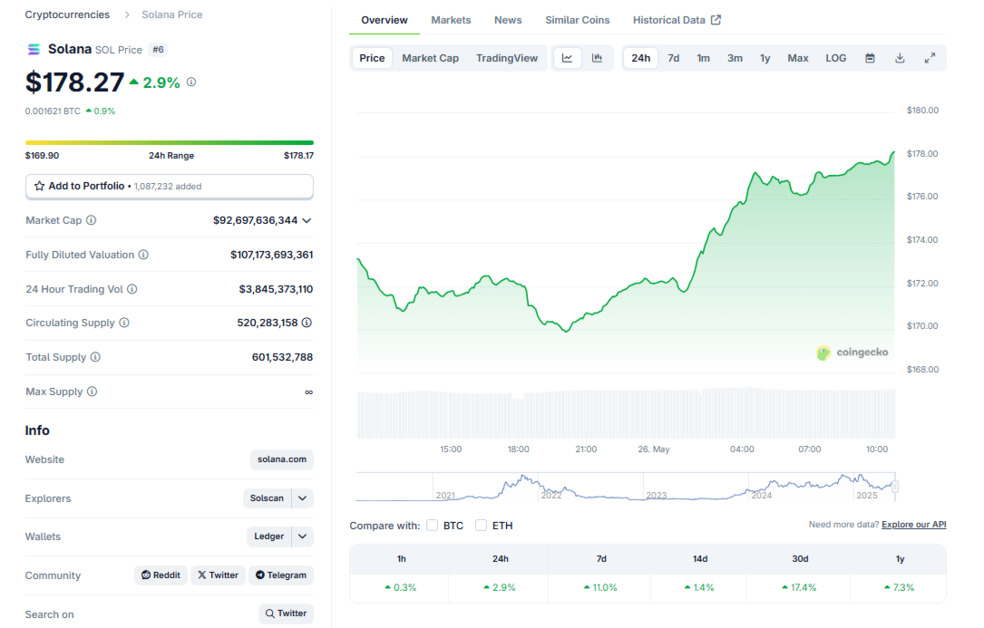Select 1m time range
The width and height of the screenshot is (984, 628).
pos(703,58)
